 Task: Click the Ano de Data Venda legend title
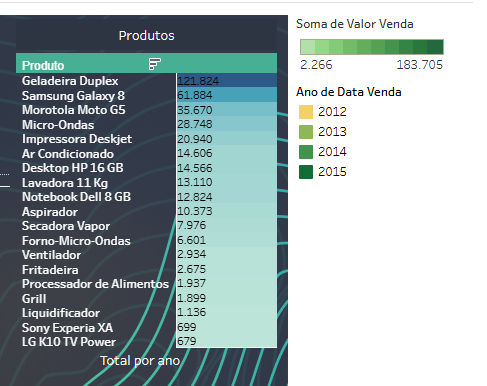pyautogui.click(x=349, y=92)
